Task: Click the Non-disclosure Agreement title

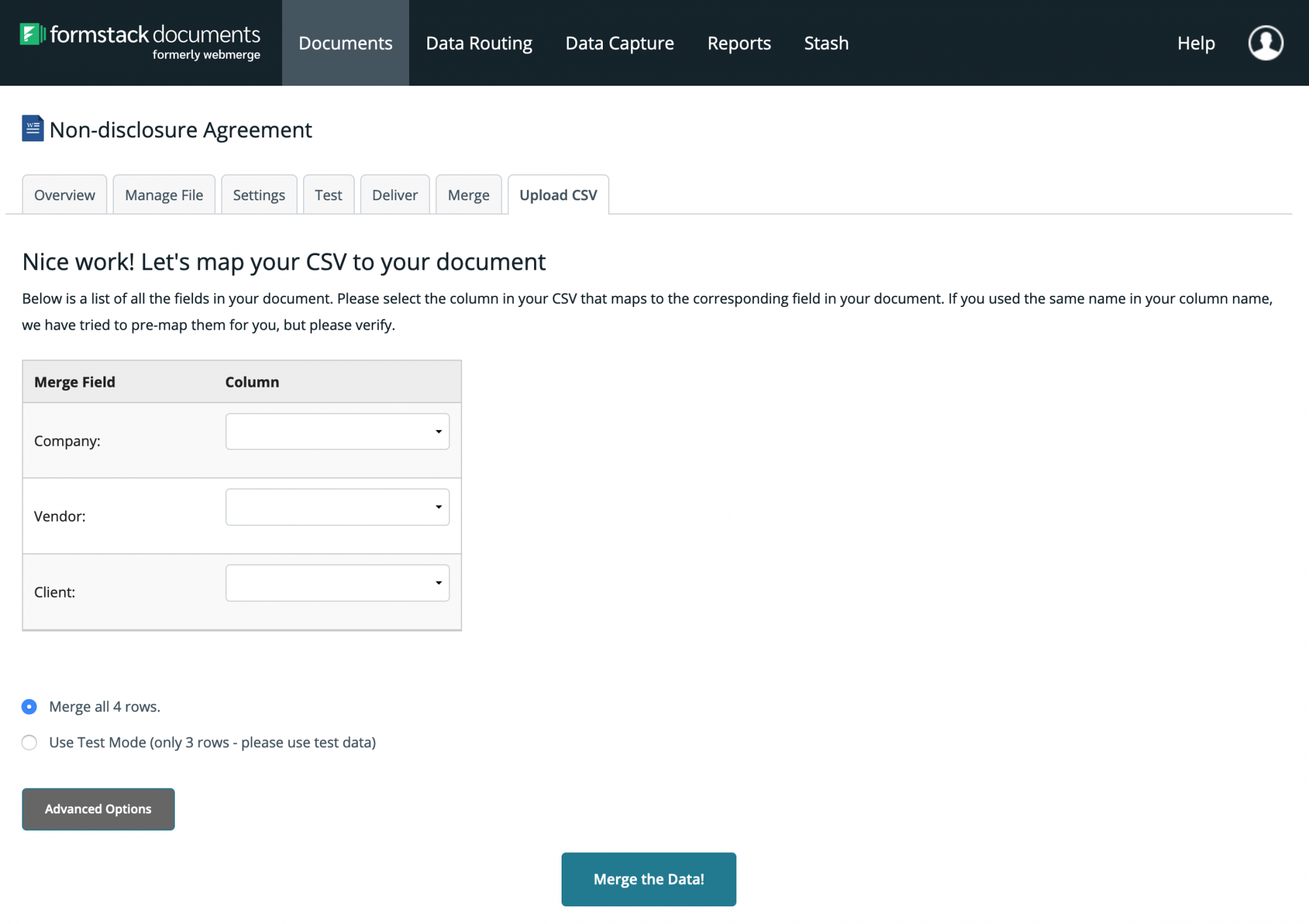Action: (181, 130)
